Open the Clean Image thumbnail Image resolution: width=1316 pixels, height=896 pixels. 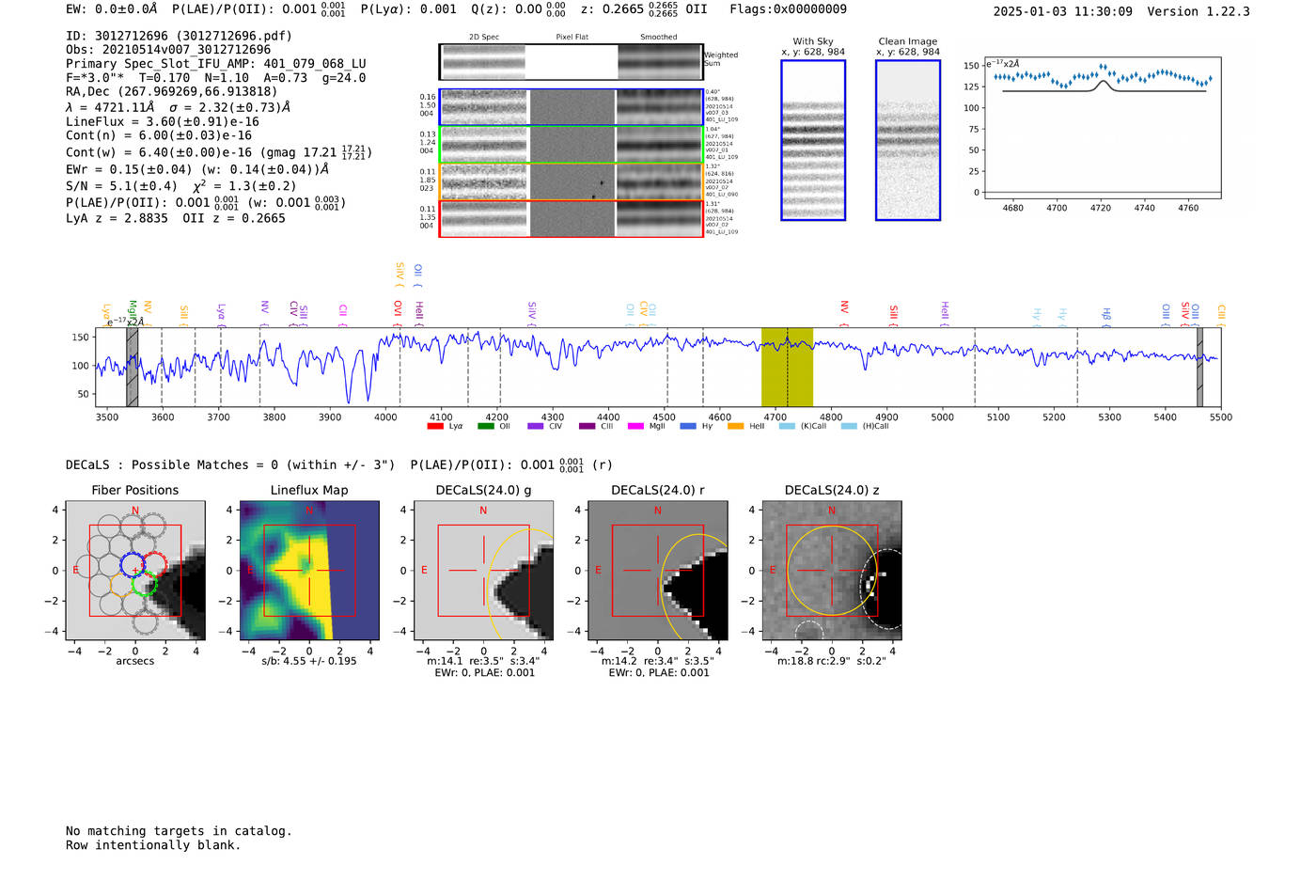click(x=908, y=140)
